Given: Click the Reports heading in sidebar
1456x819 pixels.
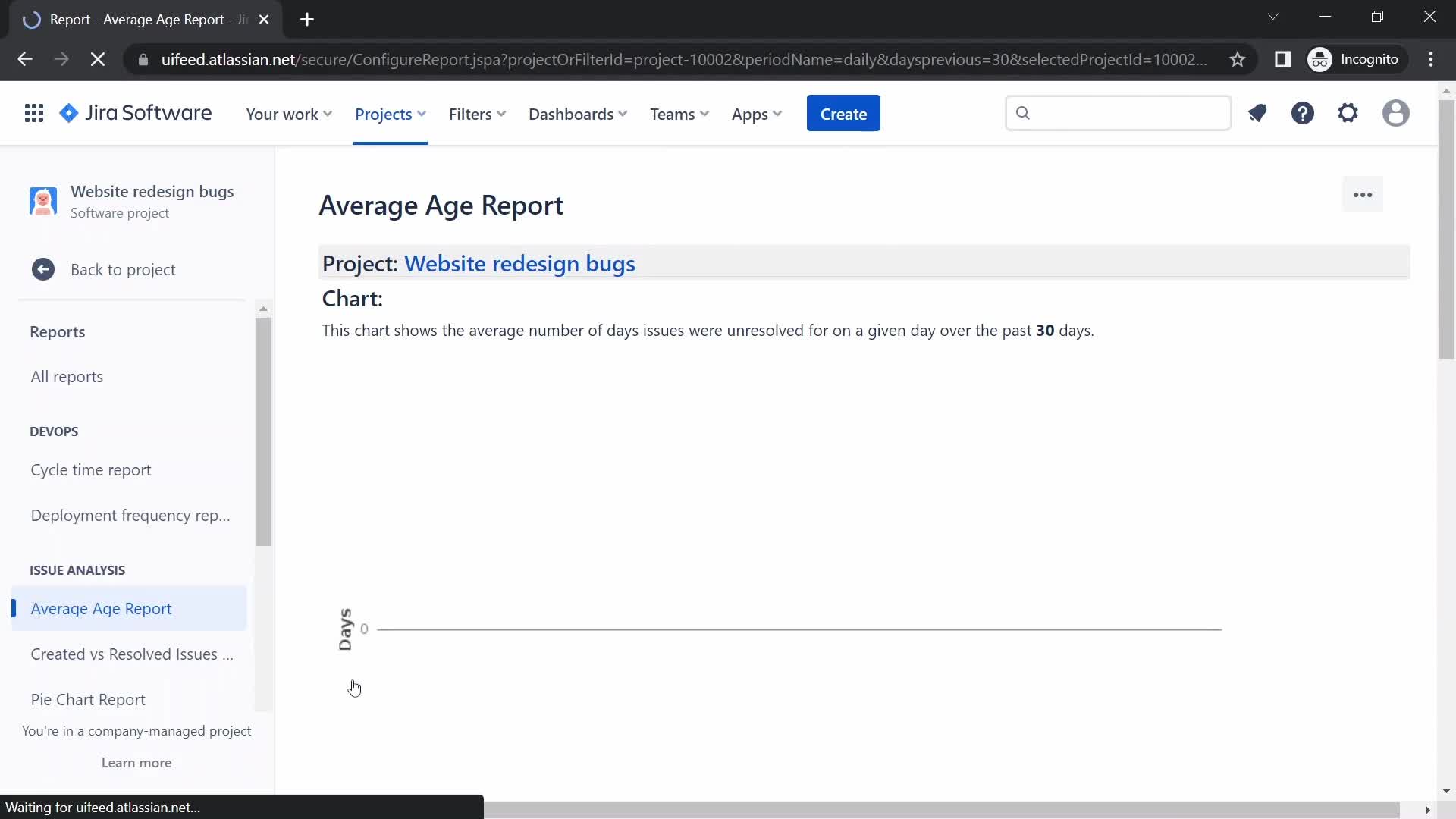Looking at the screenshot, I should click(58, 332).
